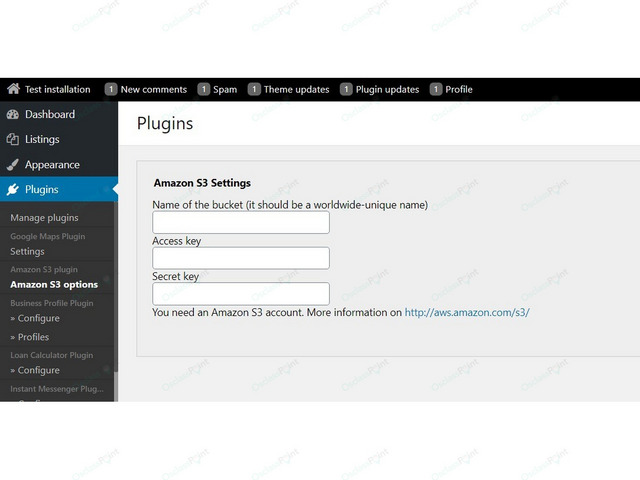
Task: Click the New comments count badge
Action: tap(111, 89)
